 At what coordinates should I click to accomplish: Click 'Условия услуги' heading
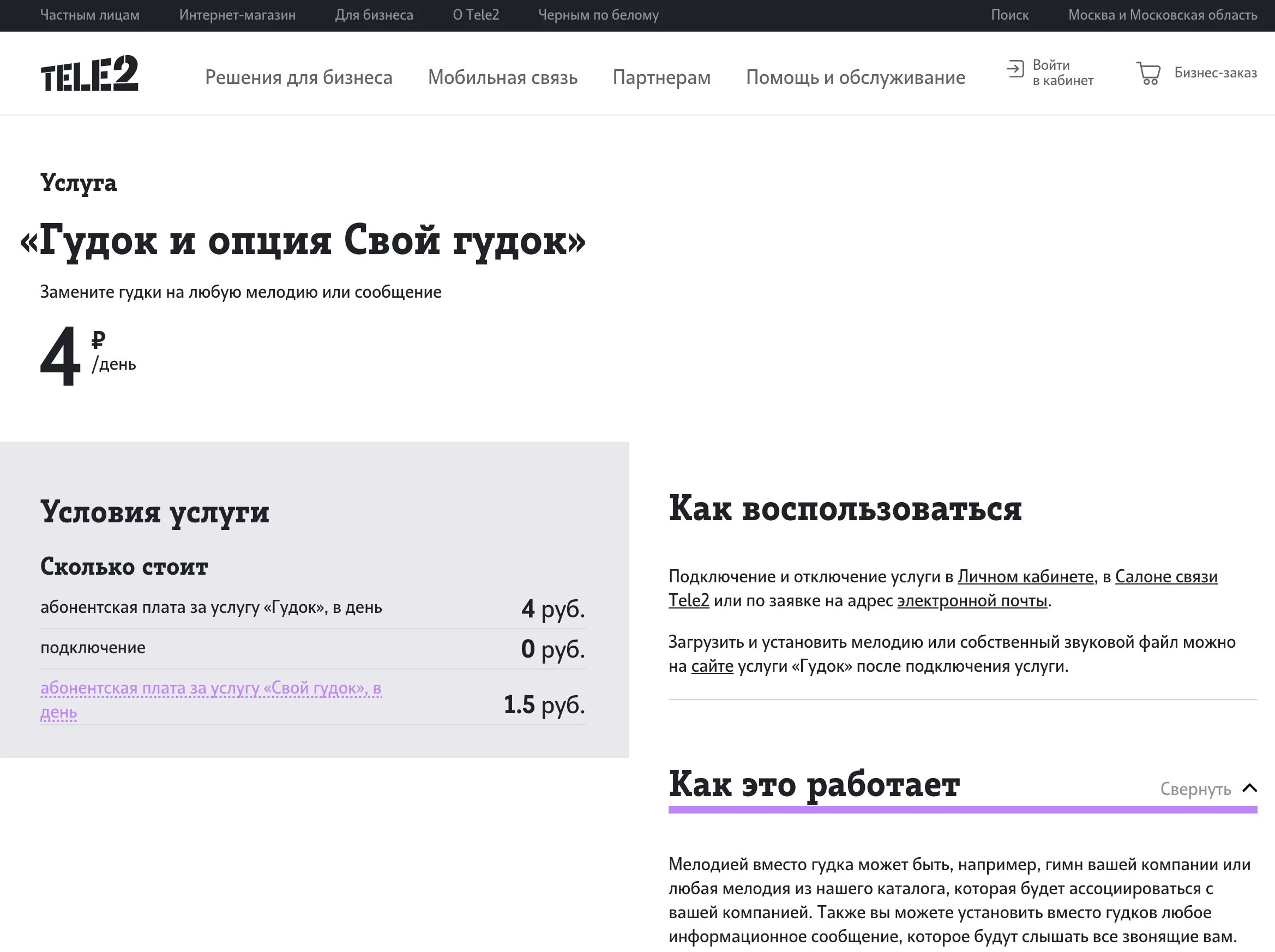154,512
